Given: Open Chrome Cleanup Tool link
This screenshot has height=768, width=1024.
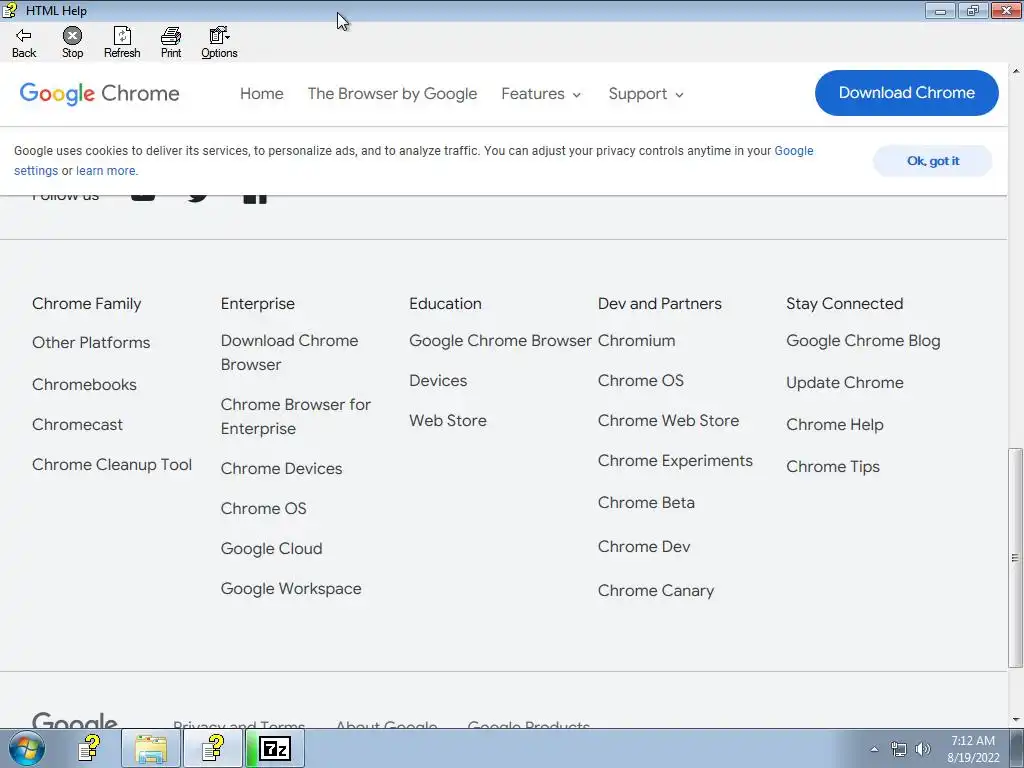Looking at the screenshot, I should click(x=112, y=464).
